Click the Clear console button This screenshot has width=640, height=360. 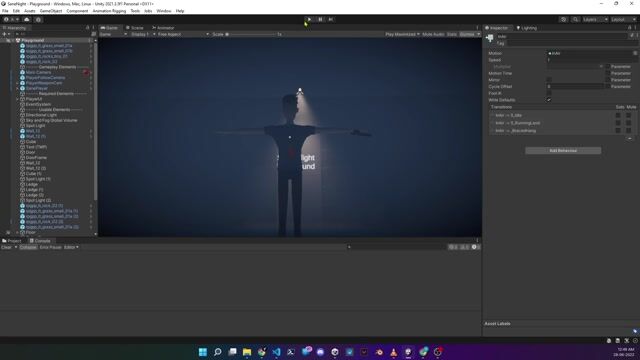[x=7, y=247]
